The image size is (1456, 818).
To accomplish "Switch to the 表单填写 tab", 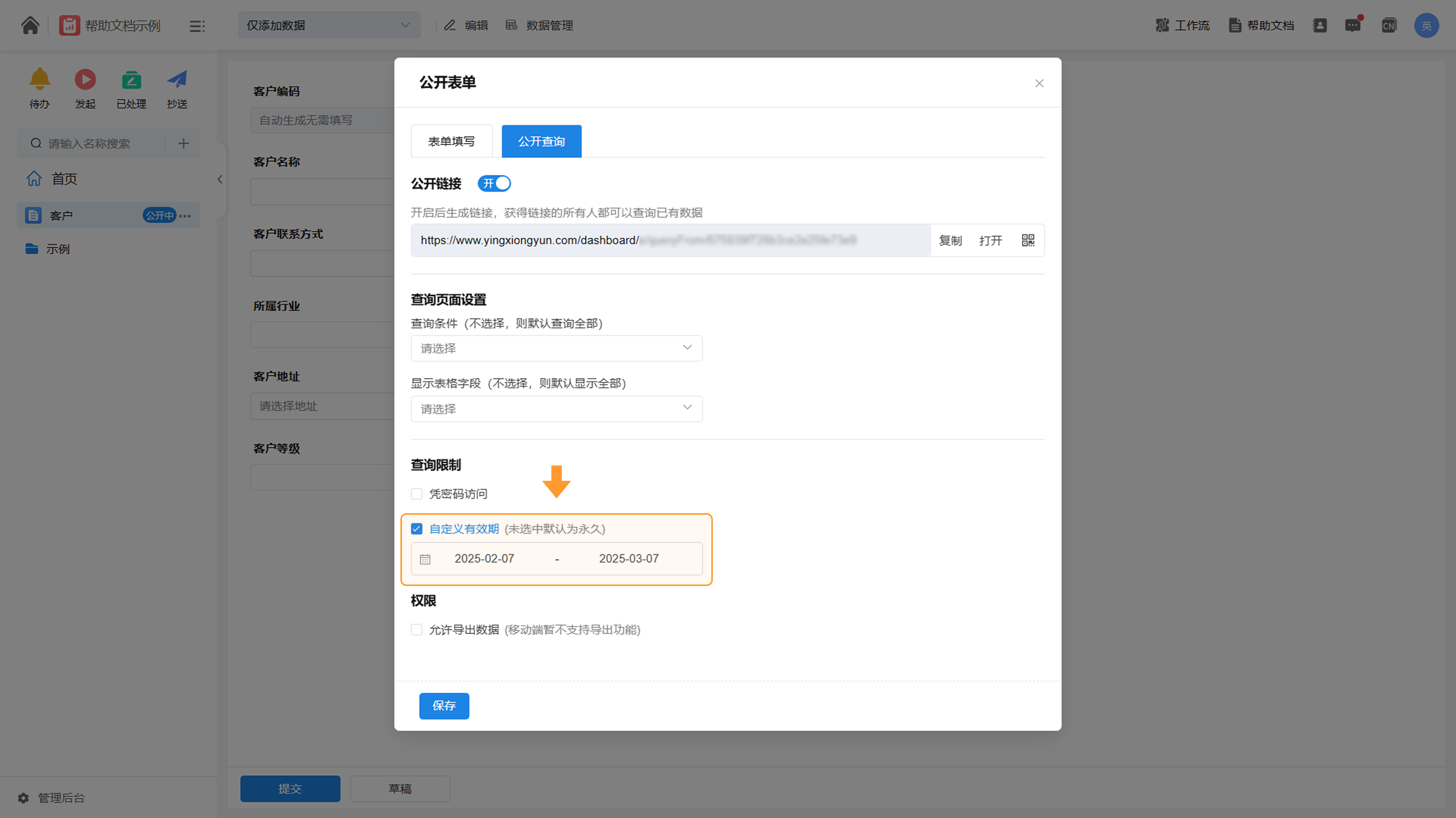I will tap(451, 141).
